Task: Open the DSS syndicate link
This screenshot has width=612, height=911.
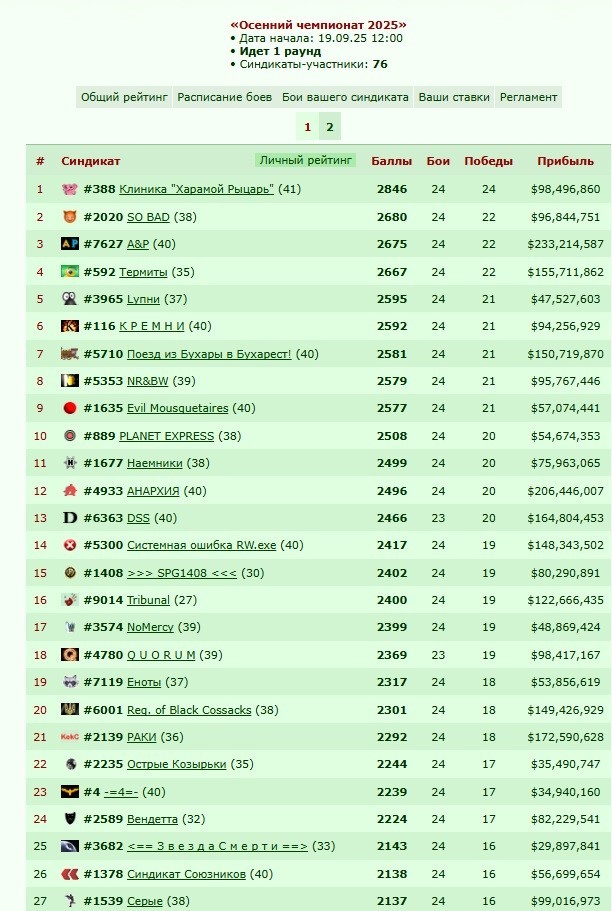Action: tap(138, 518)
